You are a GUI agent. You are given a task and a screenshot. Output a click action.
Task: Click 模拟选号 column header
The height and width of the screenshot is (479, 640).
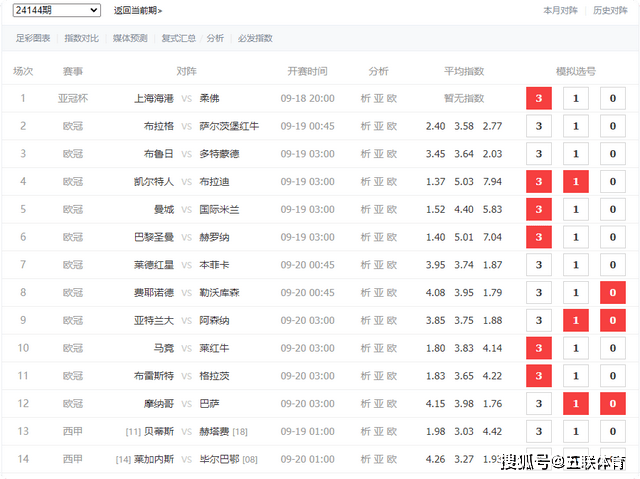pyautogui.click(x=576, y=71)
